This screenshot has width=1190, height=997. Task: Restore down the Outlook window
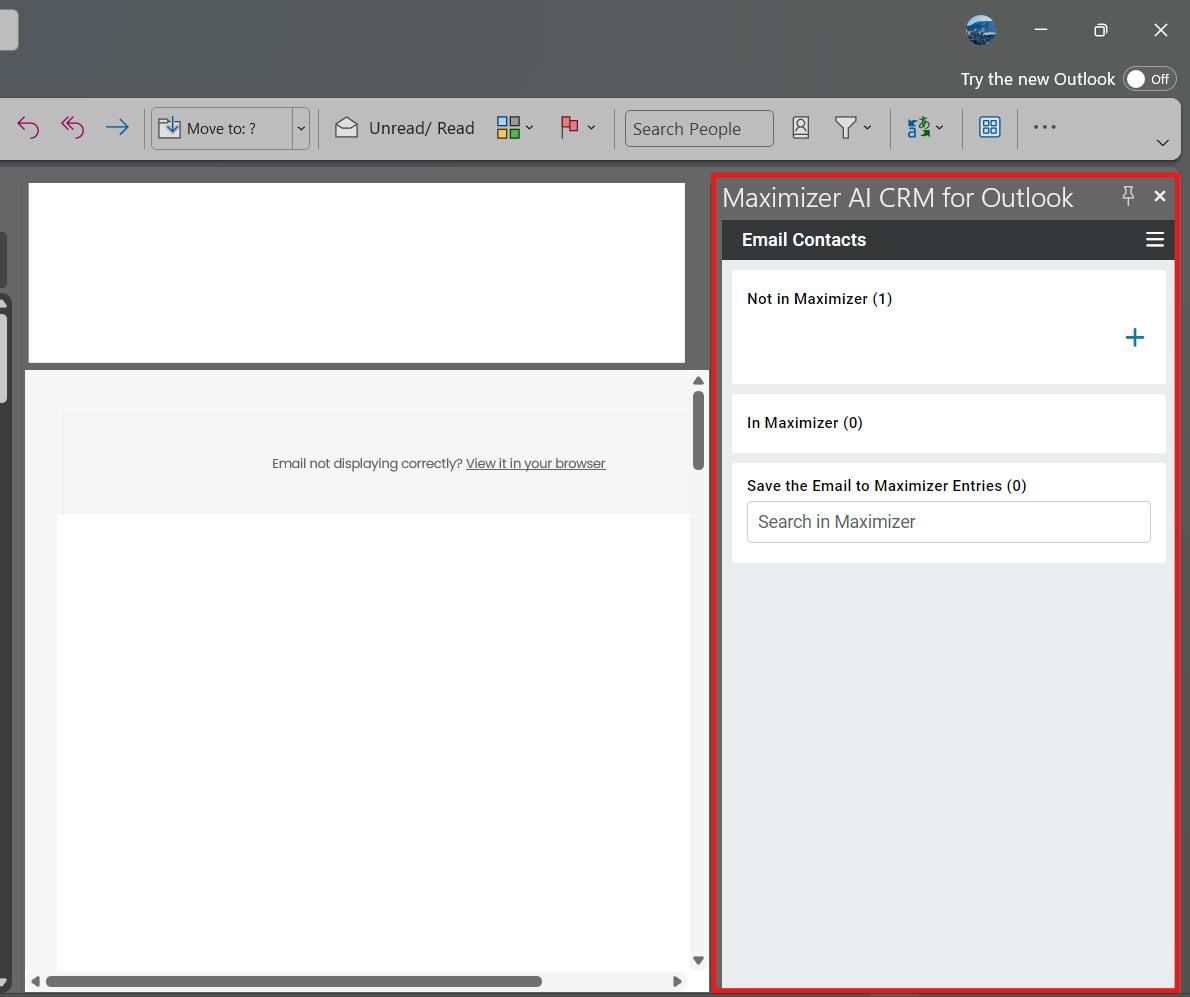[x=1100, y=30]
